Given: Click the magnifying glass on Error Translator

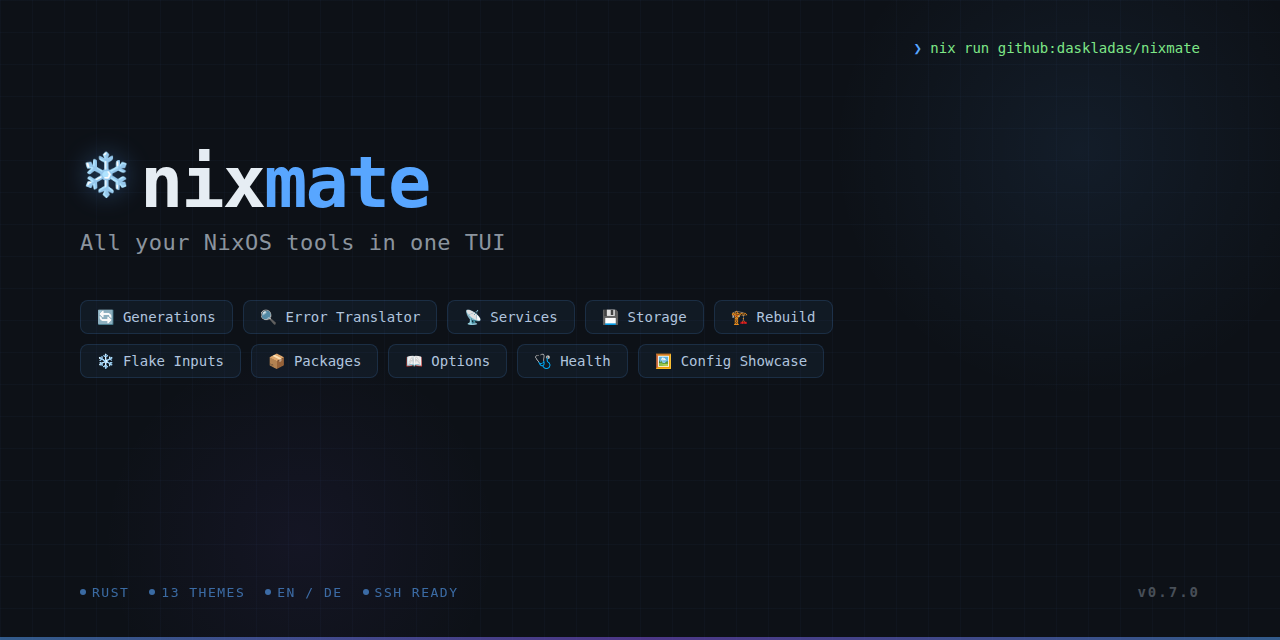Looking at the screenshot, I should [267, 317].
